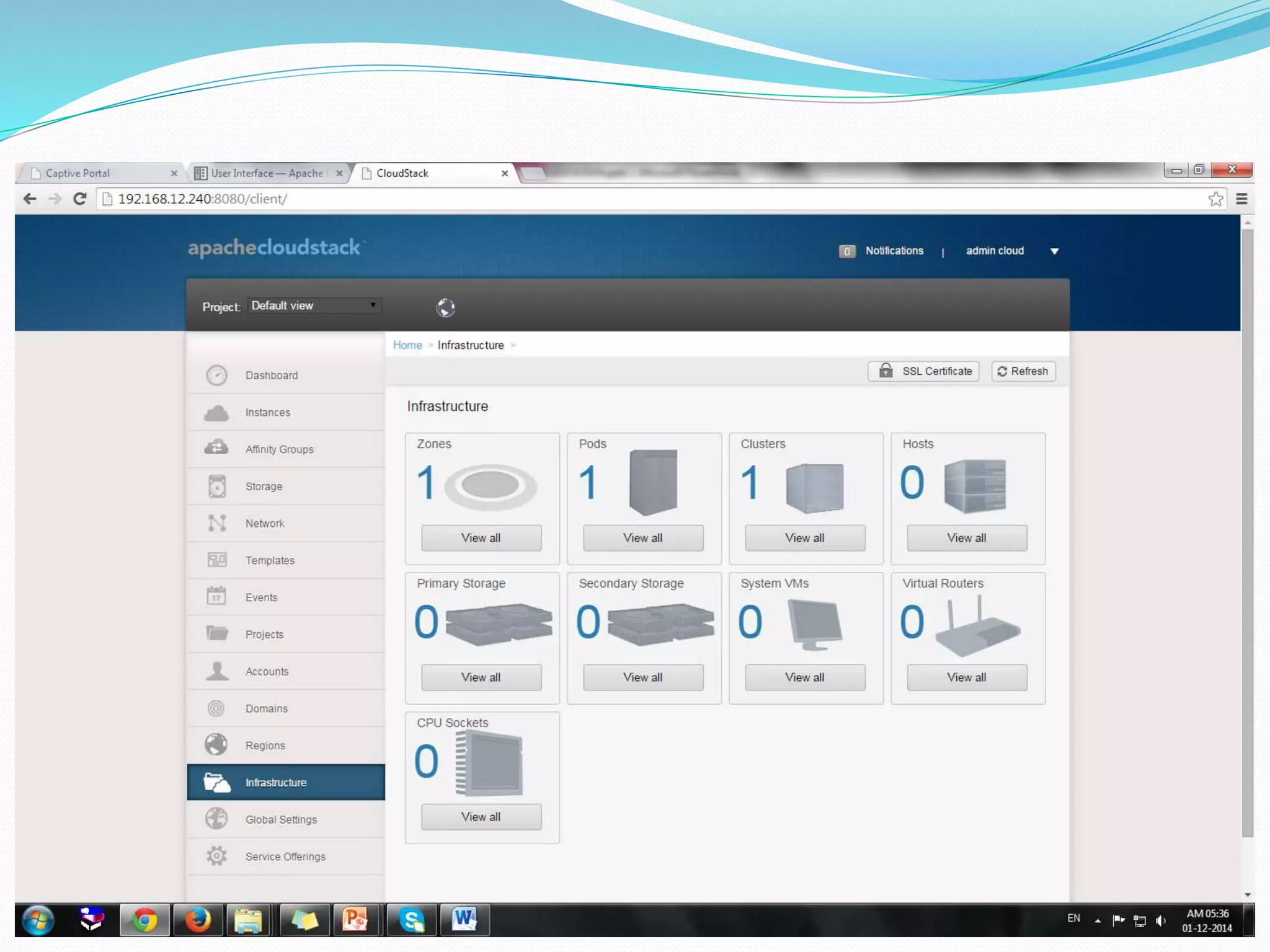
Task: Click the Accounts person icon
Action: coord(216,671)
